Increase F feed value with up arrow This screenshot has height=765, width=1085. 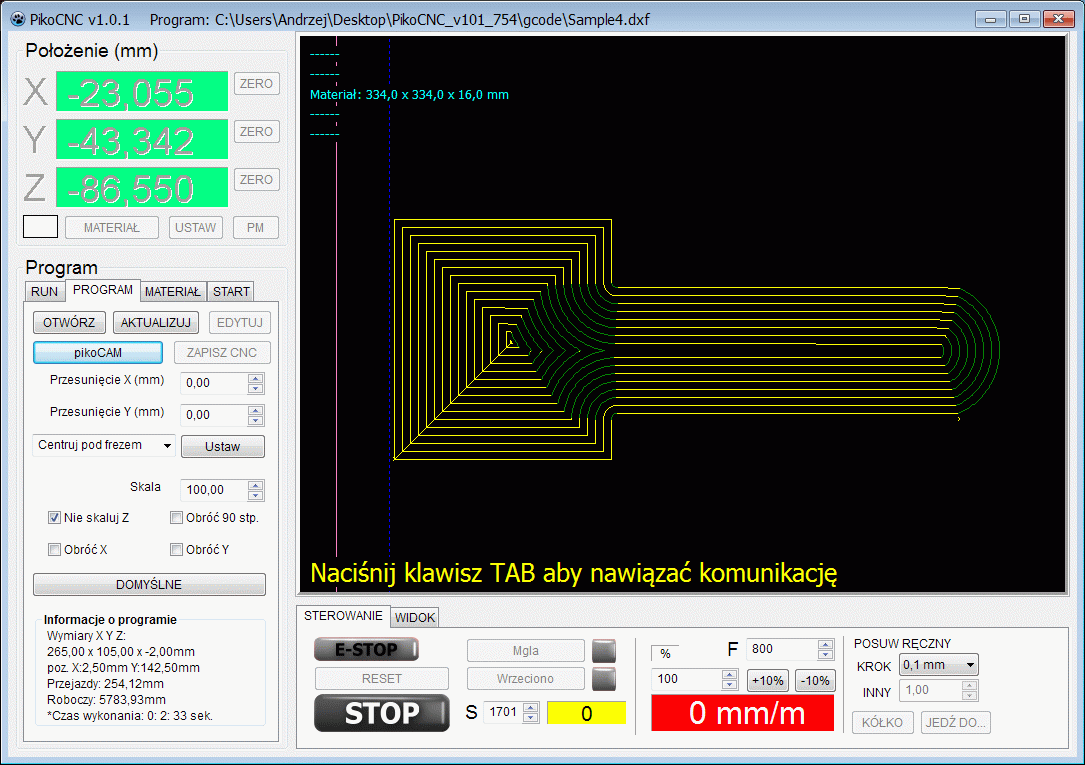point(825,644)
